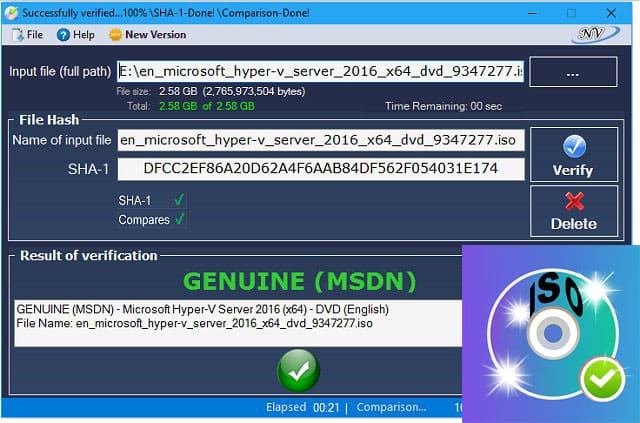Screen dimensions: 640x423
Task: Click the Name of input file field
Action: 321,140
